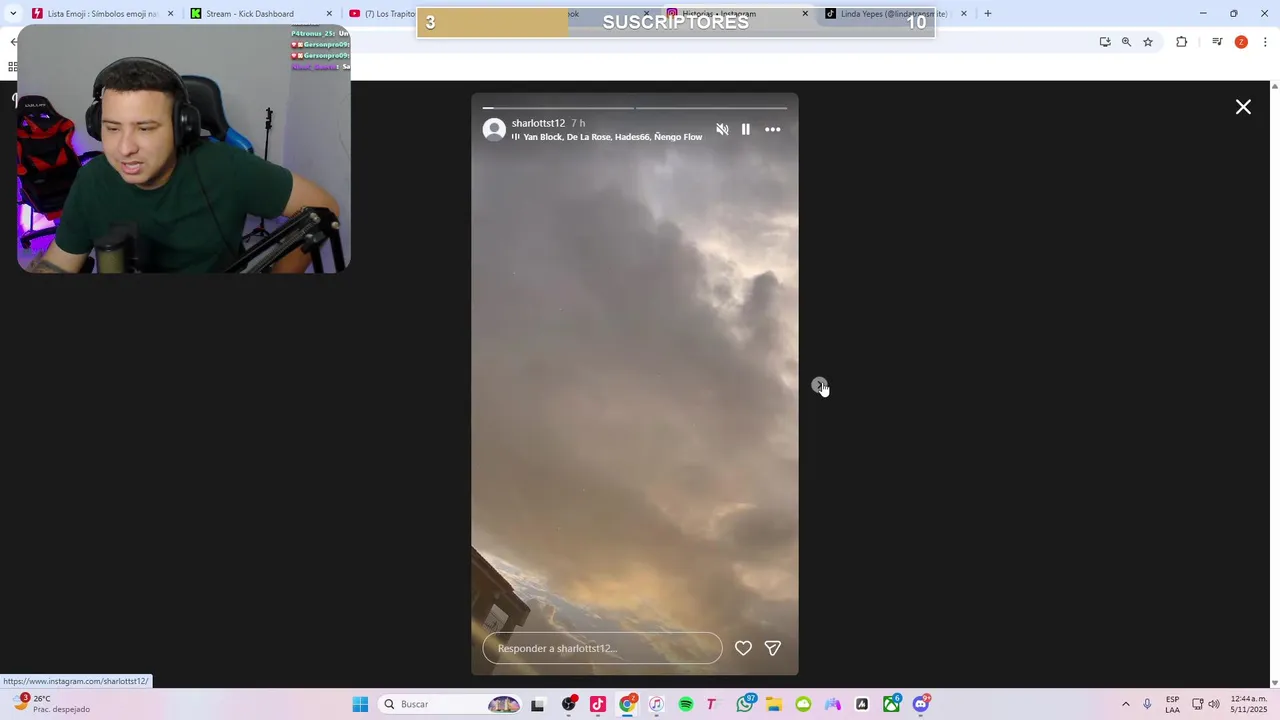Show hidden system tray icons
Screen dimensions: 1280x720
1125,704
